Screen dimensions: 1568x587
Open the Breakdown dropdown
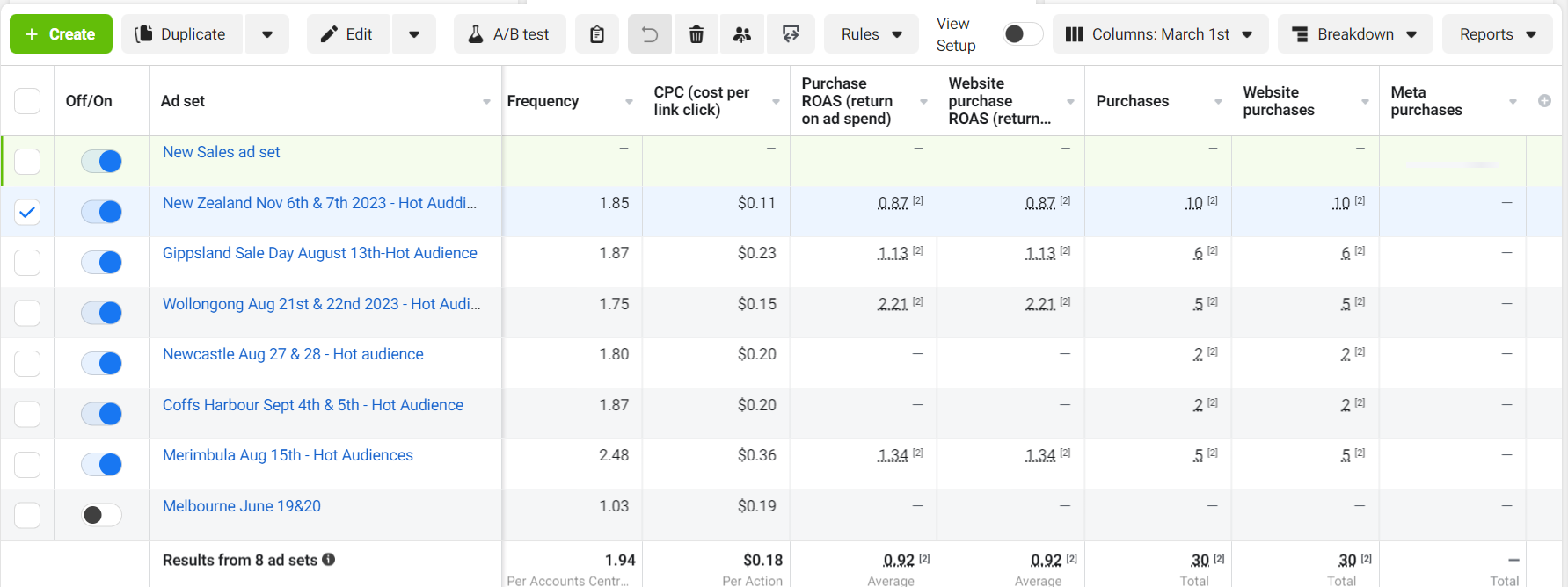point(1354,34)
